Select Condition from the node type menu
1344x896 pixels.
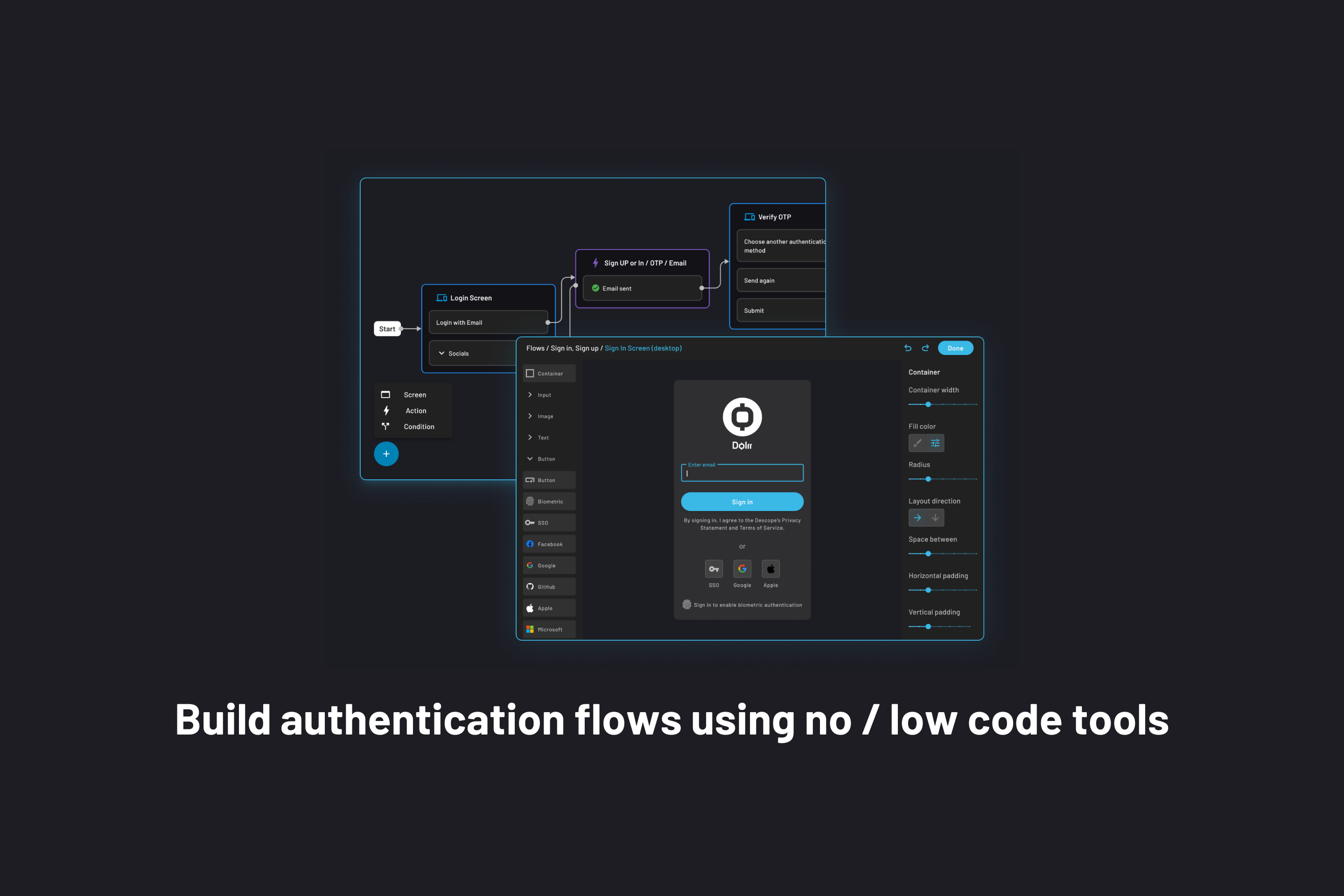point(419,426)
